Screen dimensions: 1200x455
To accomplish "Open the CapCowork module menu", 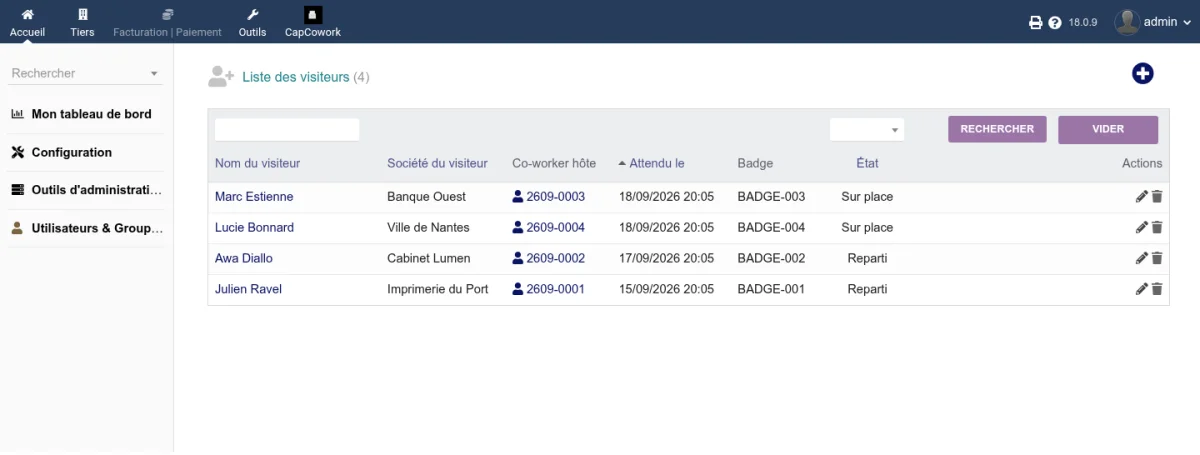I will click(x=313, y=22).
